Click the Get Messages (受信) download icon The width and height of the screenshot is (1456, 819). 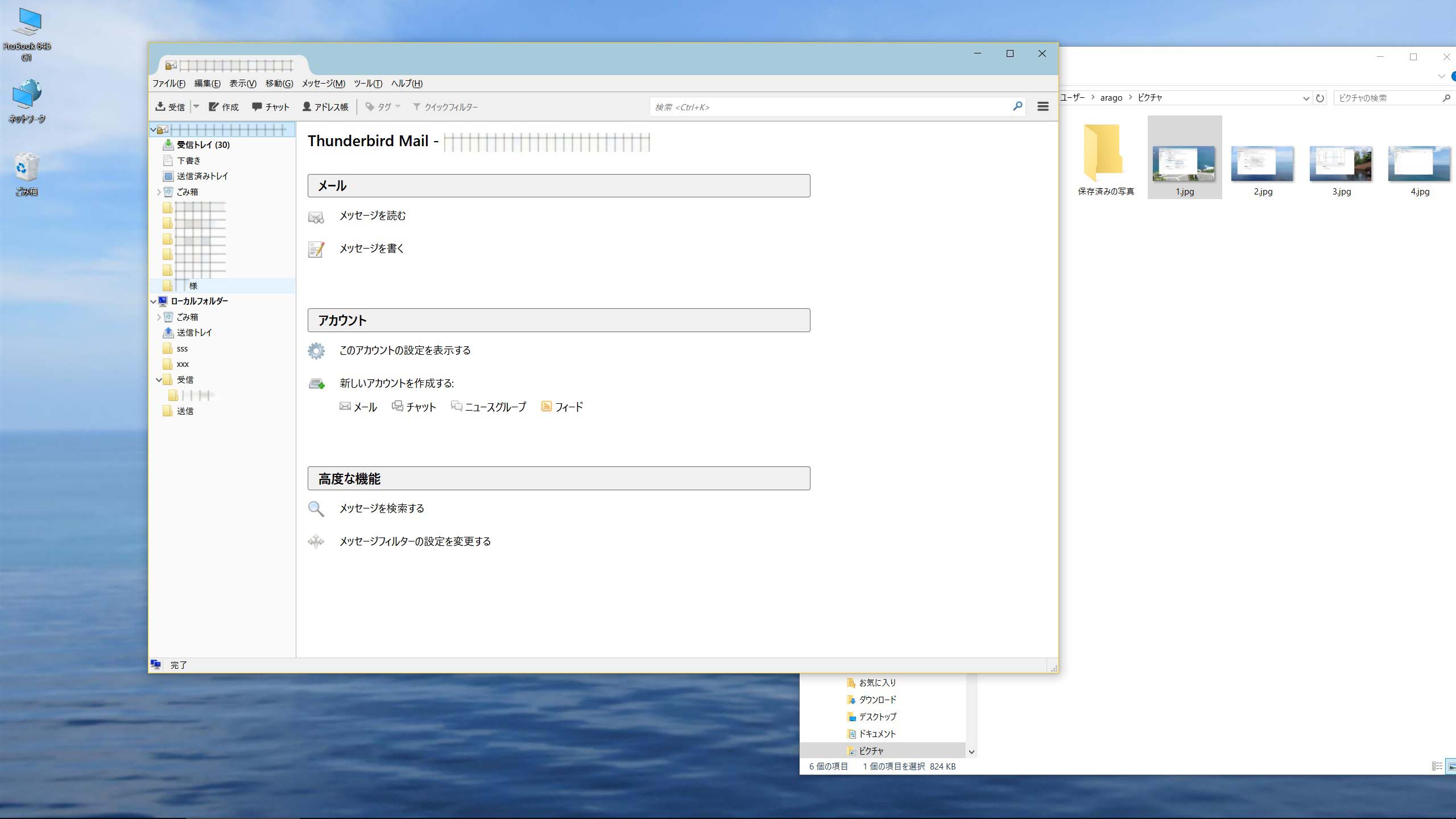click(161, 106)
